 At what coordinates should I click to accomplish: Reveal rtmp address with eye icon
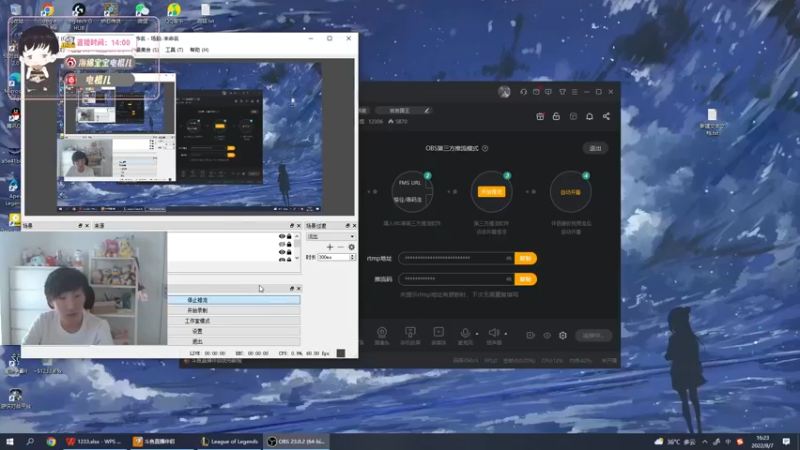click(509, 258)
